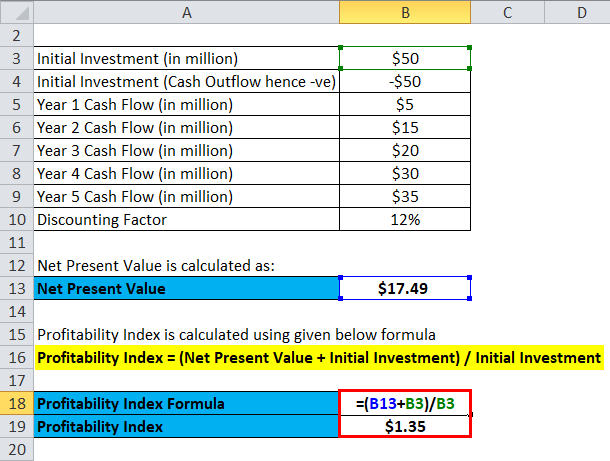The image size is (610, 461).
Task: Click the select-all corner of the sheet
Action: [x=17, y=12]
